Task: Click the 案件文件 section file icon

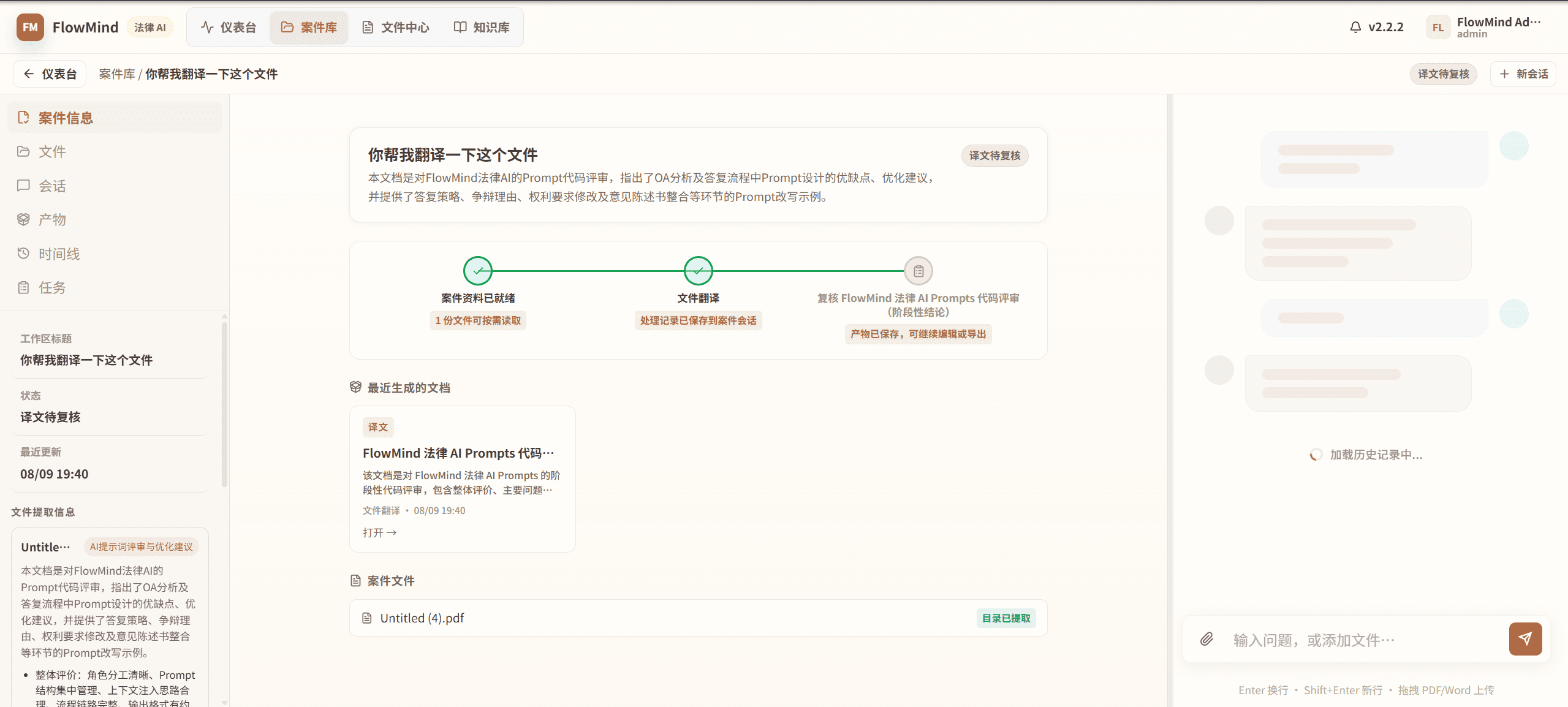Action: (355, 580)
